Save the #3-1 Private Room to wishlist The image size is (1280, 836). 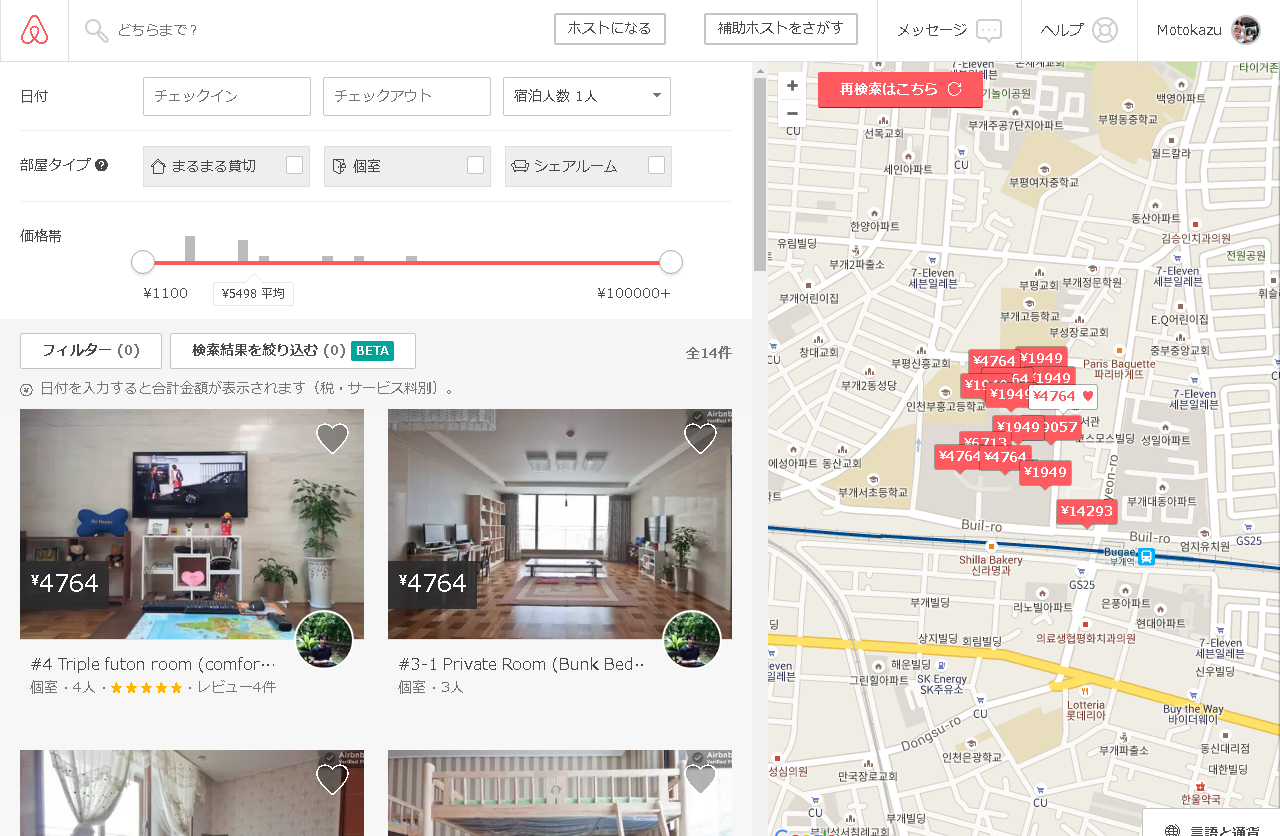click(x=700, y=437)
